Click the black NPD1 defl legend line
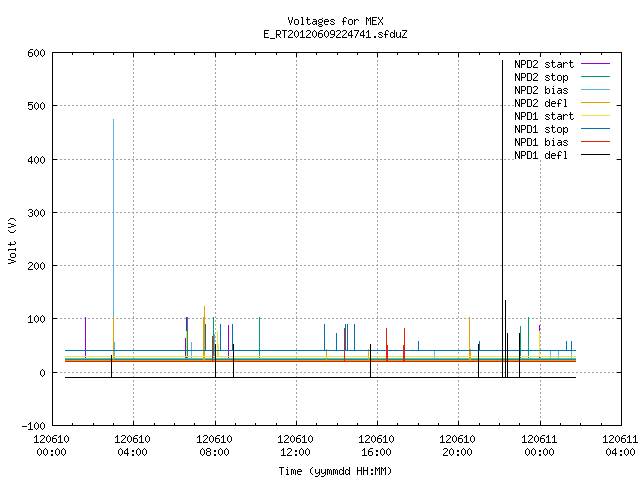Viewport: 640px width, 480px height. click(595, 155)
